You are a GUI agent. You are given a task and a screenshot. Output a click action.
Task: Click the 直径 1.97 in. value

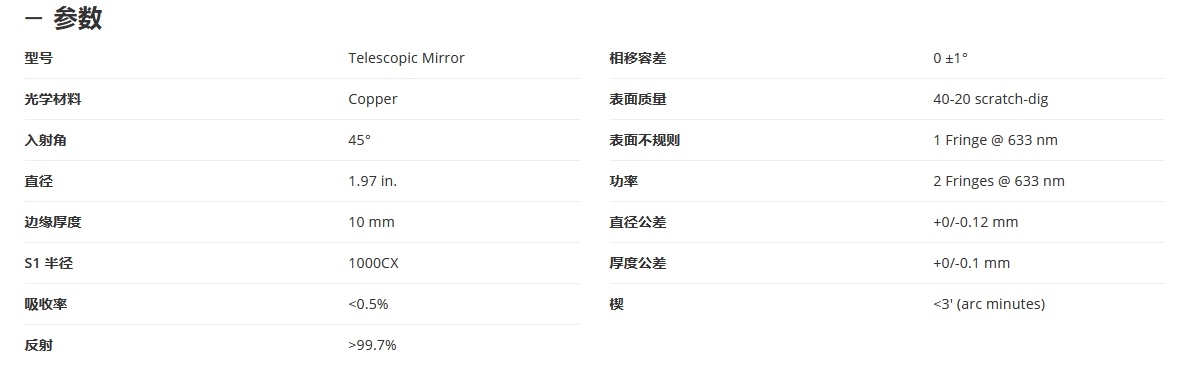[x=372, y=181]
